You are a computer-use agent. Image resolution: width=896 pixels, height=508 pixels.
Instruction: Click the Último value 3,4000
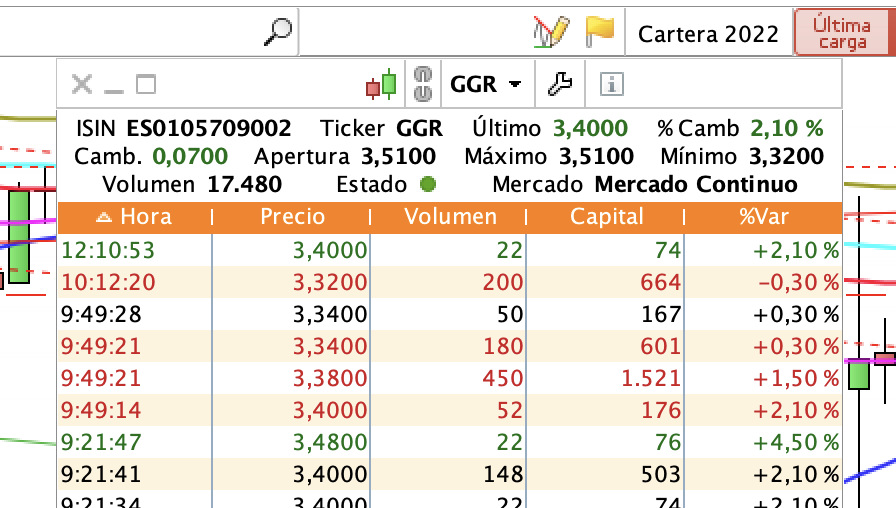click(590, 129)
